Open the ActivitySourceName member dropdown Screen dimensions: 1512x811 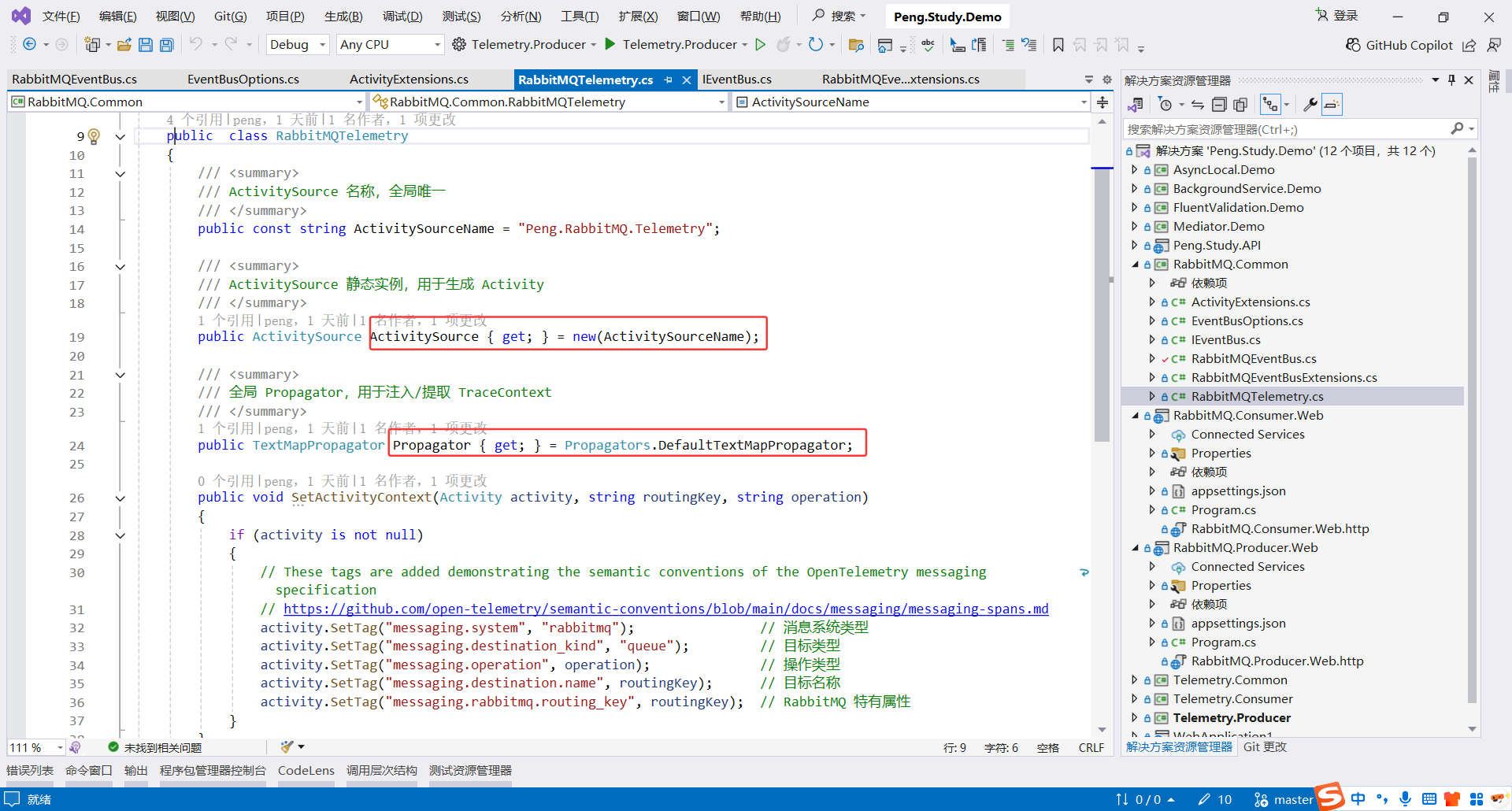tap(911, 102)
